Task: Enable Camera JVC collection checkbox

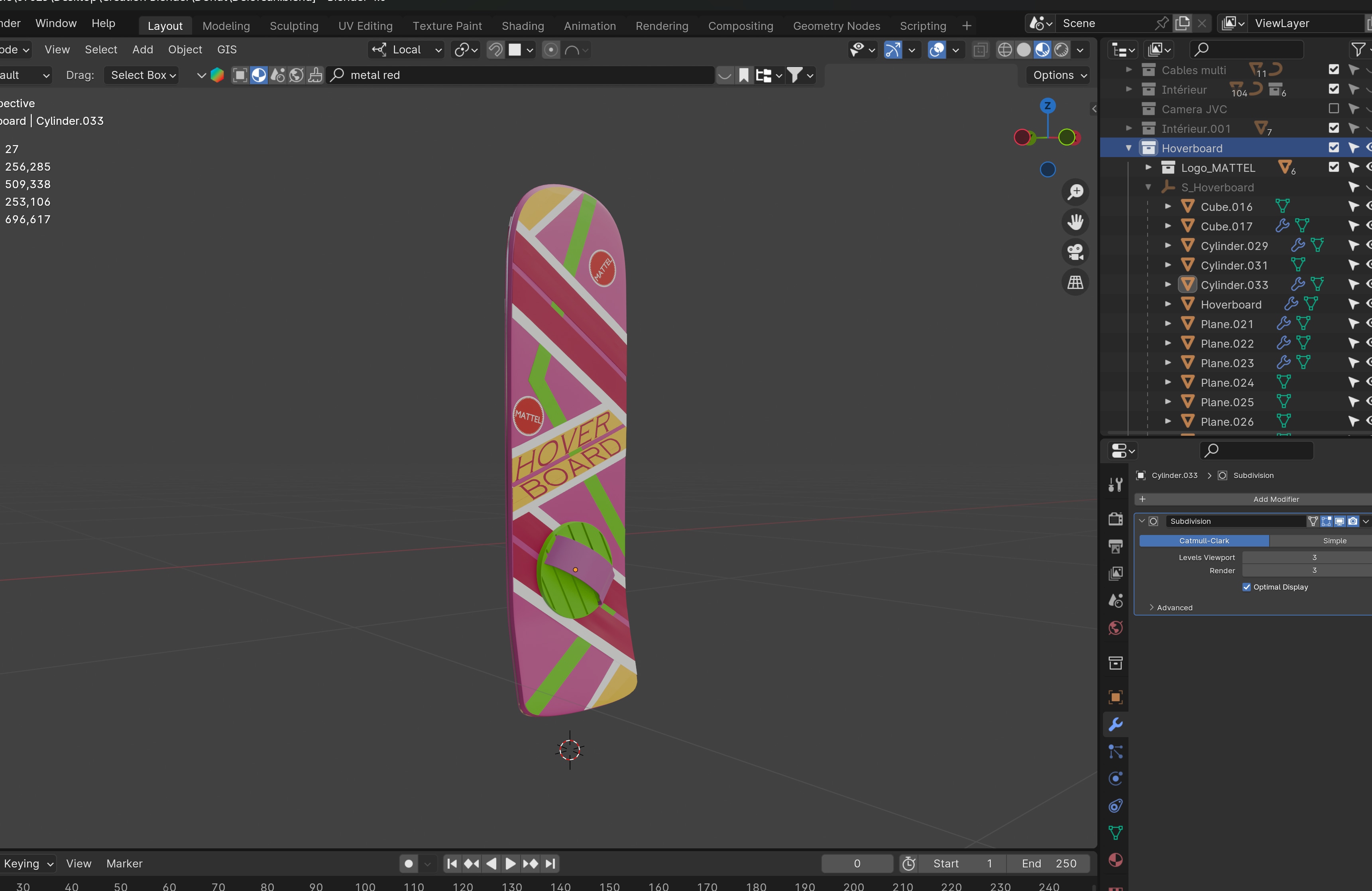Action: 1333,108
